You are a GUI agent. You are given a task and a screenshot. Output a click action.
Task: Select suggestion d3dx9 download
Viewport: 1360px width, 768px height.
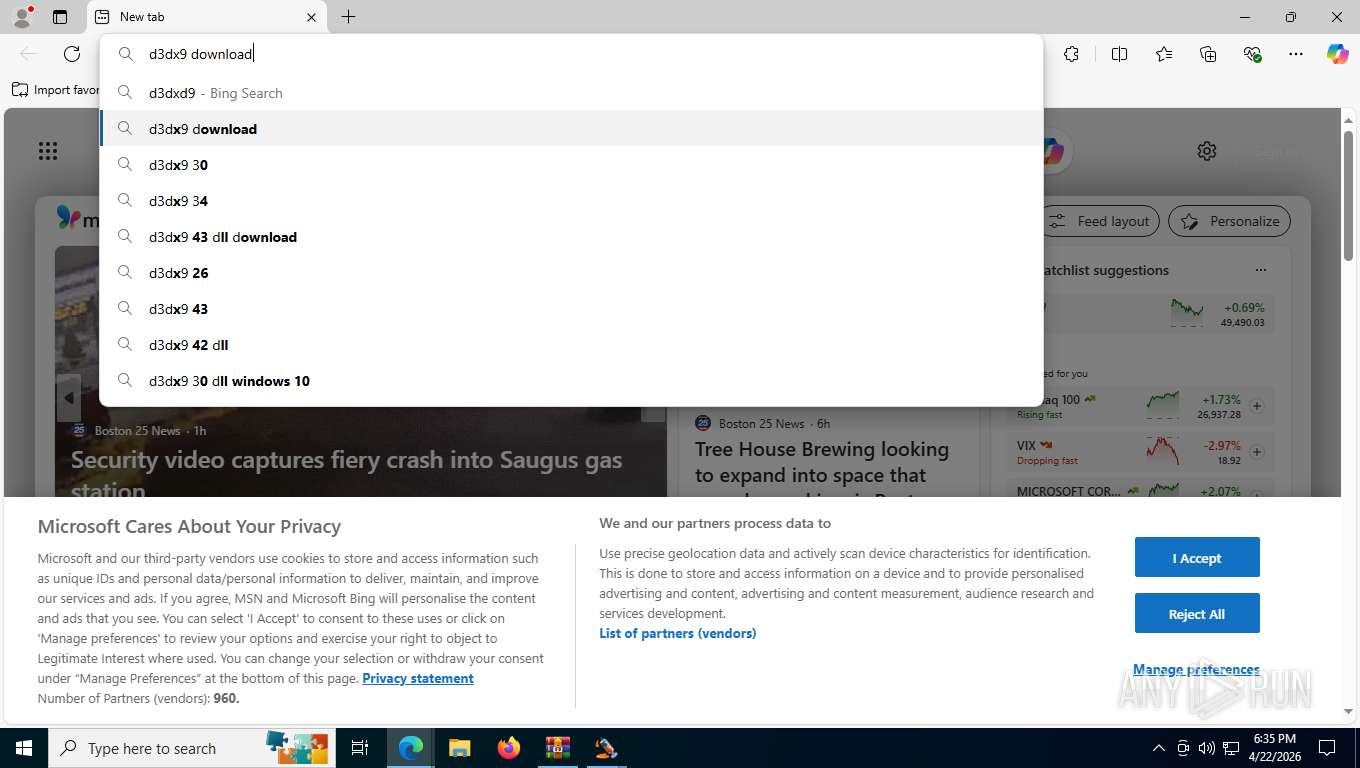click(571, 129)
